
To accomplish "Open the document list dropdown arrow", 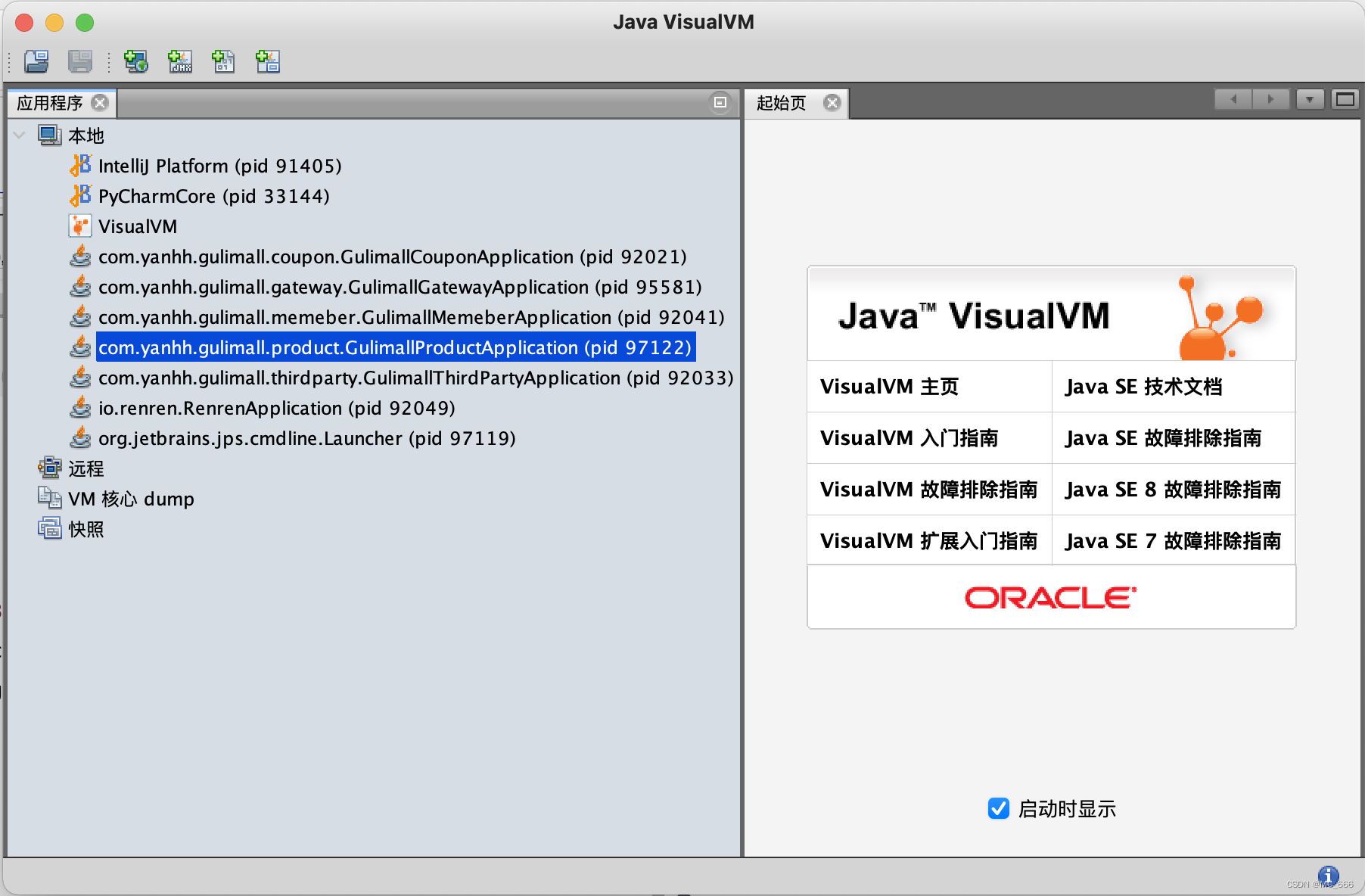I will 1309,100.
